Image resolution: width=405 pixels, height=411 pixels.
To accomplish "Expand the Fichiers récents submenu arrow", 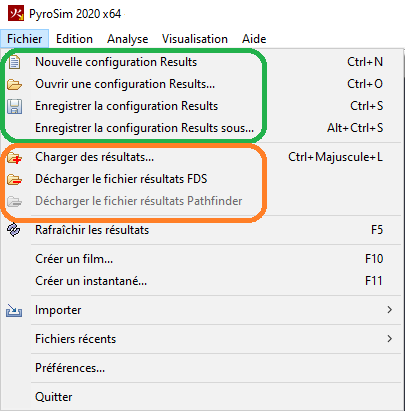I will [389, 339].
